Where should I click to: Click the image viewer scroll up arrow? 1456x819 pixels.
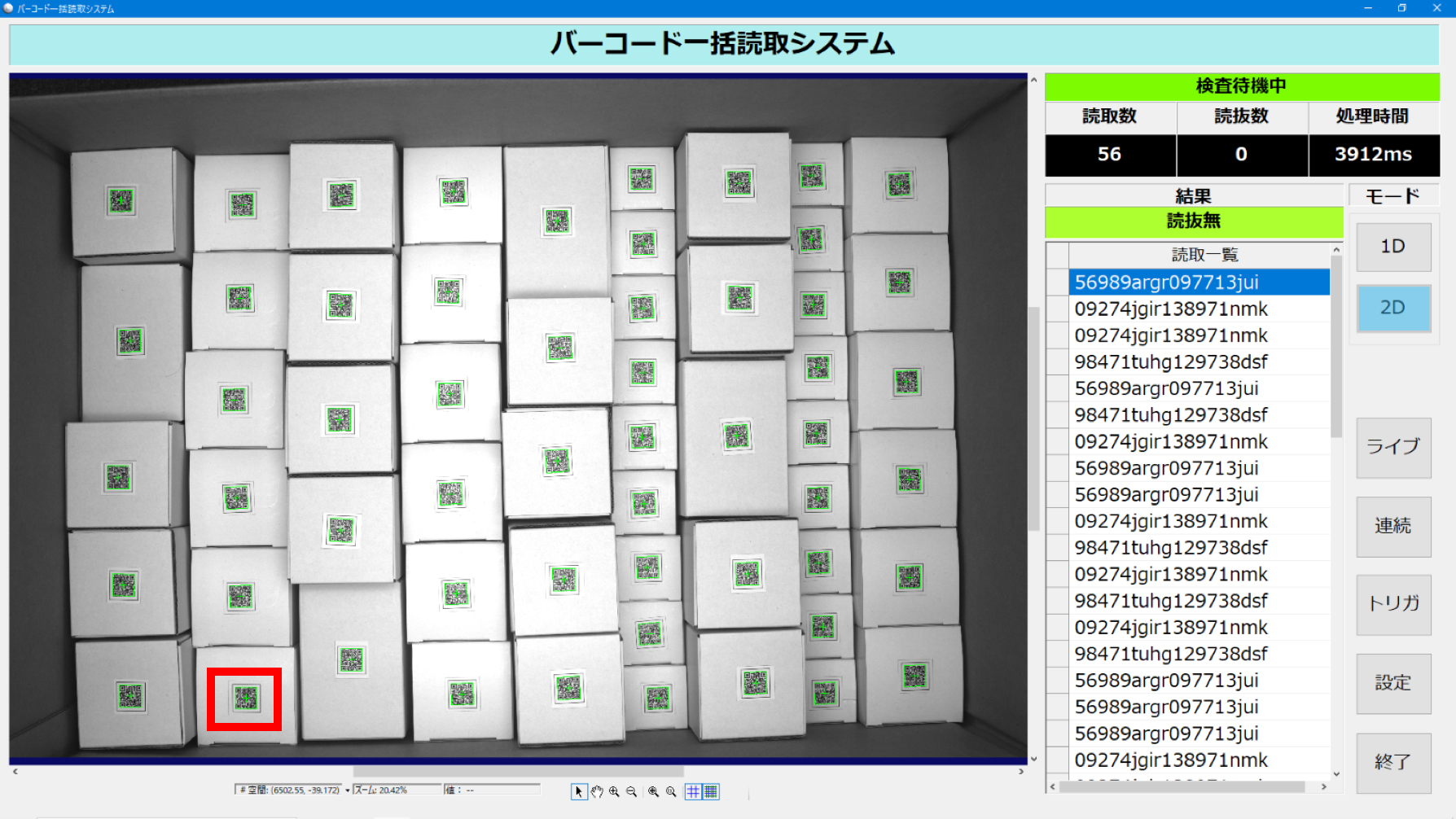point(1034,80)
